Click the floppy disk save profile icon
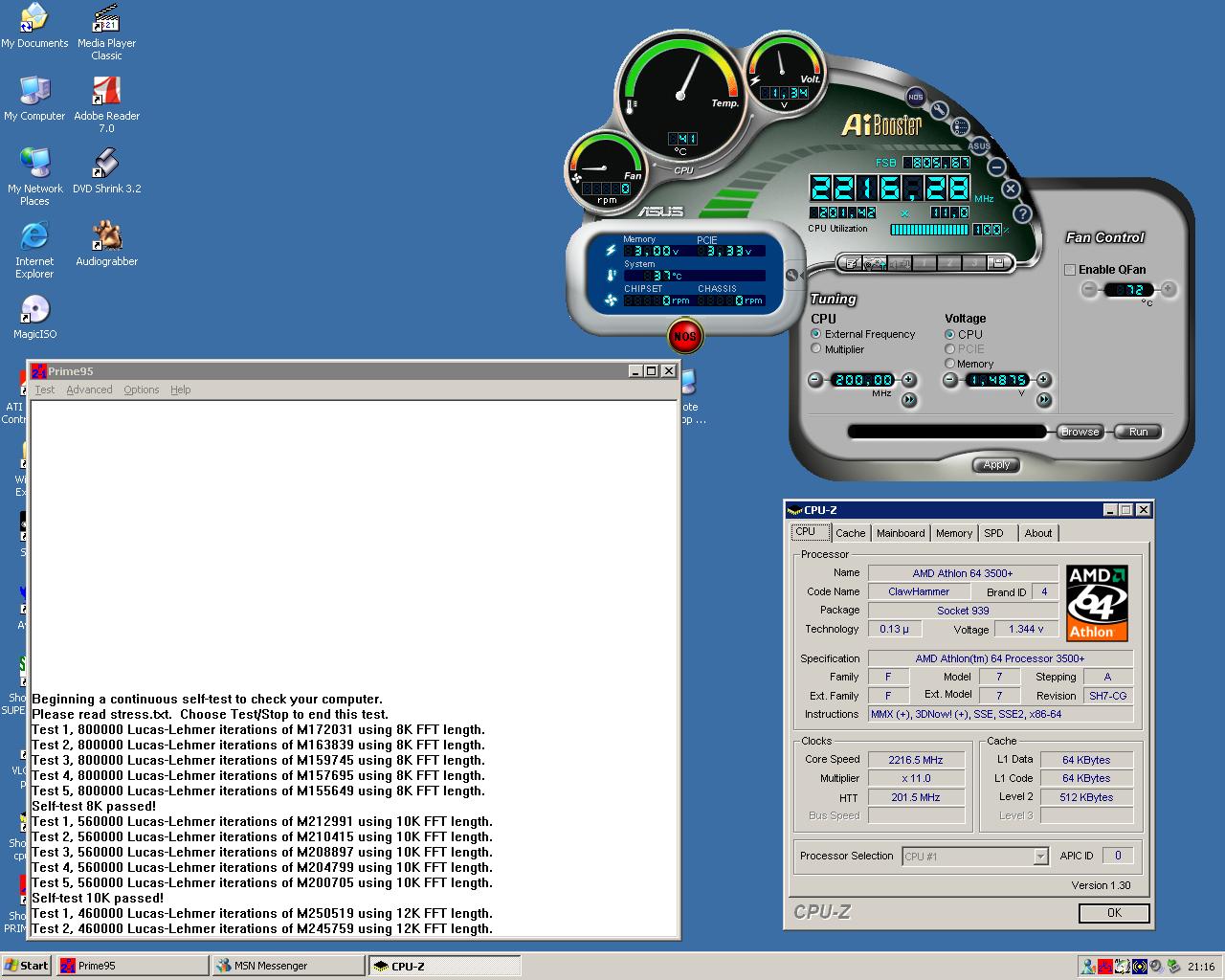 coord(998,263)
